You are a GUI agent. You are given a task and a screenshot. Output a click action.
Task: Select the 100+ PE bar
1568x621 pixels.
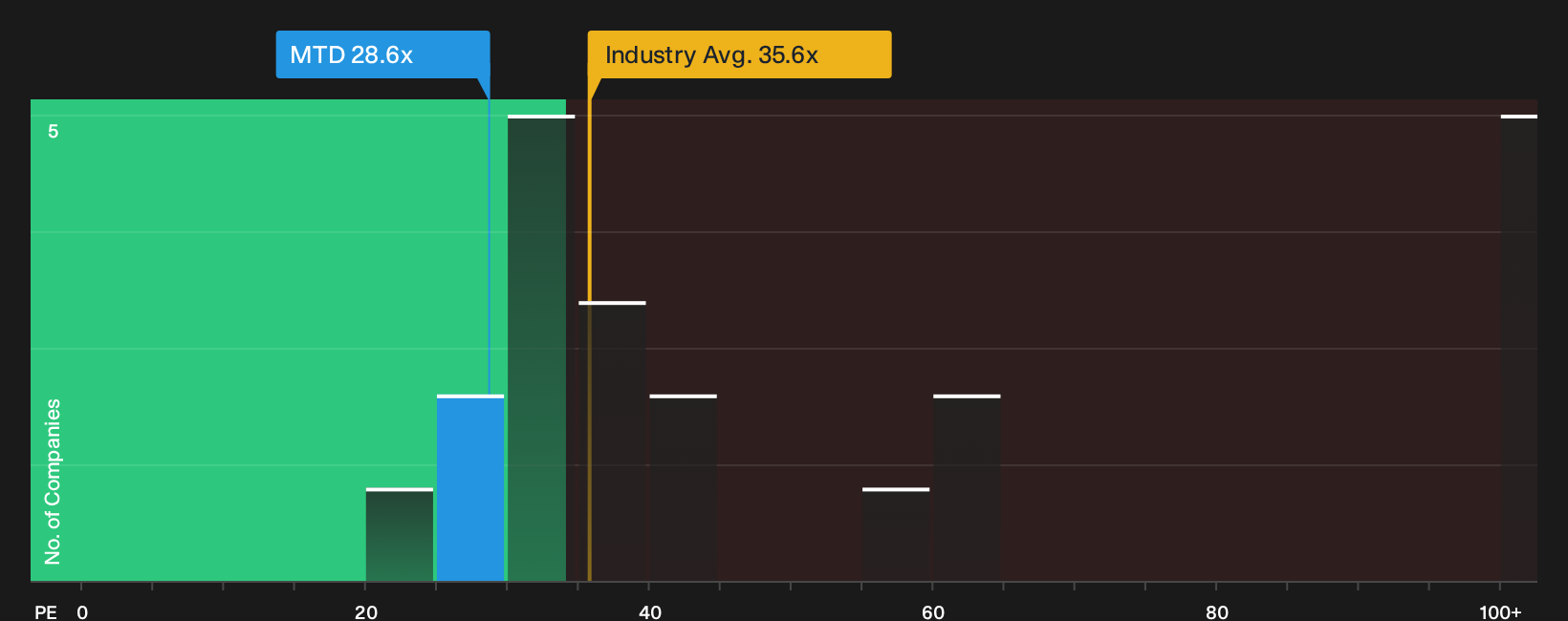click(1519, 349)
